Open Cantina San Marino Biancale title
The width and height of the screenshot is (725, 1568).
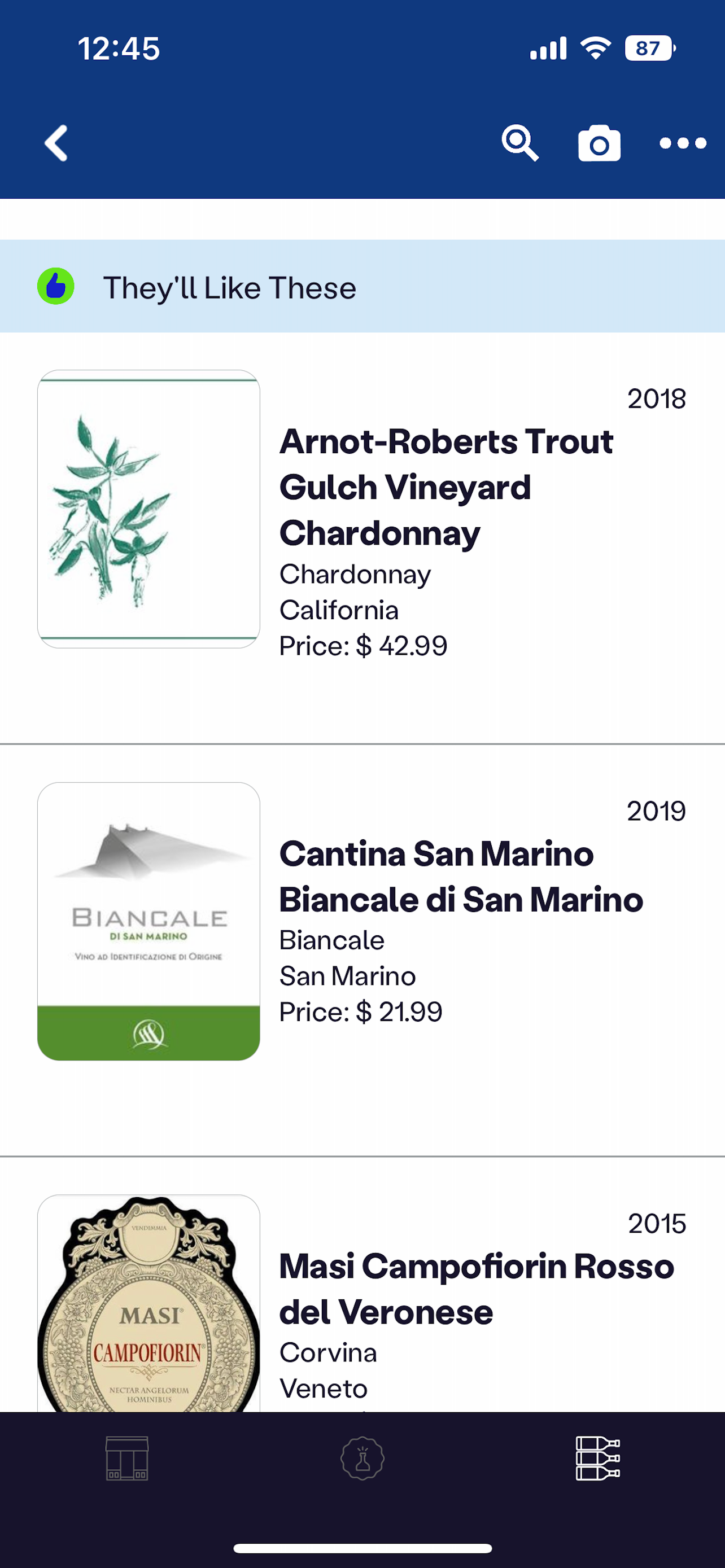tap(461, 877)
